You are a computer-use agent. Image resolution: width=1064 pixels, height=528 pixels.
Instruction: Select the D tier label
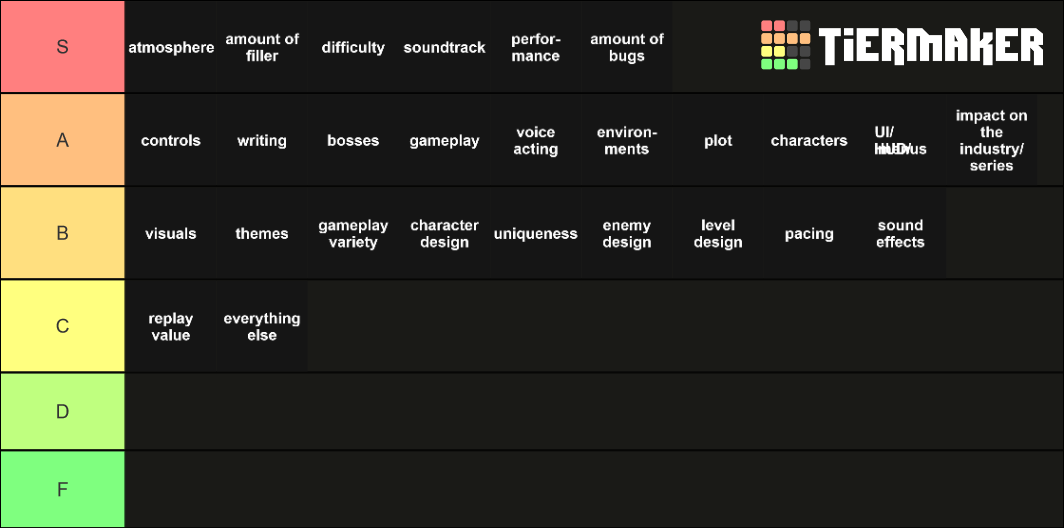pos(62,411)
